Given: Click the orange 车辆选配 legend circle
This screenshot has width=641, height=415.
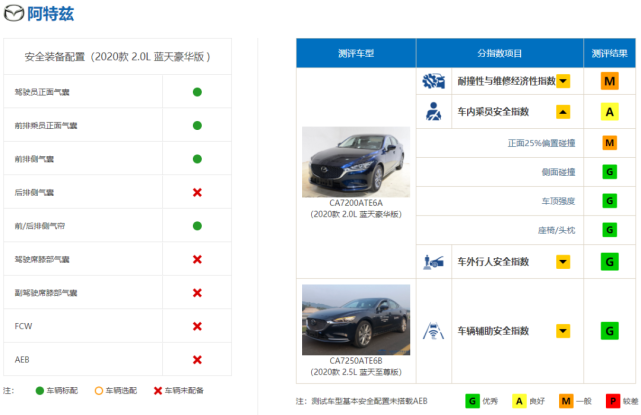Looking at the screenshot, I should (99, 391).
